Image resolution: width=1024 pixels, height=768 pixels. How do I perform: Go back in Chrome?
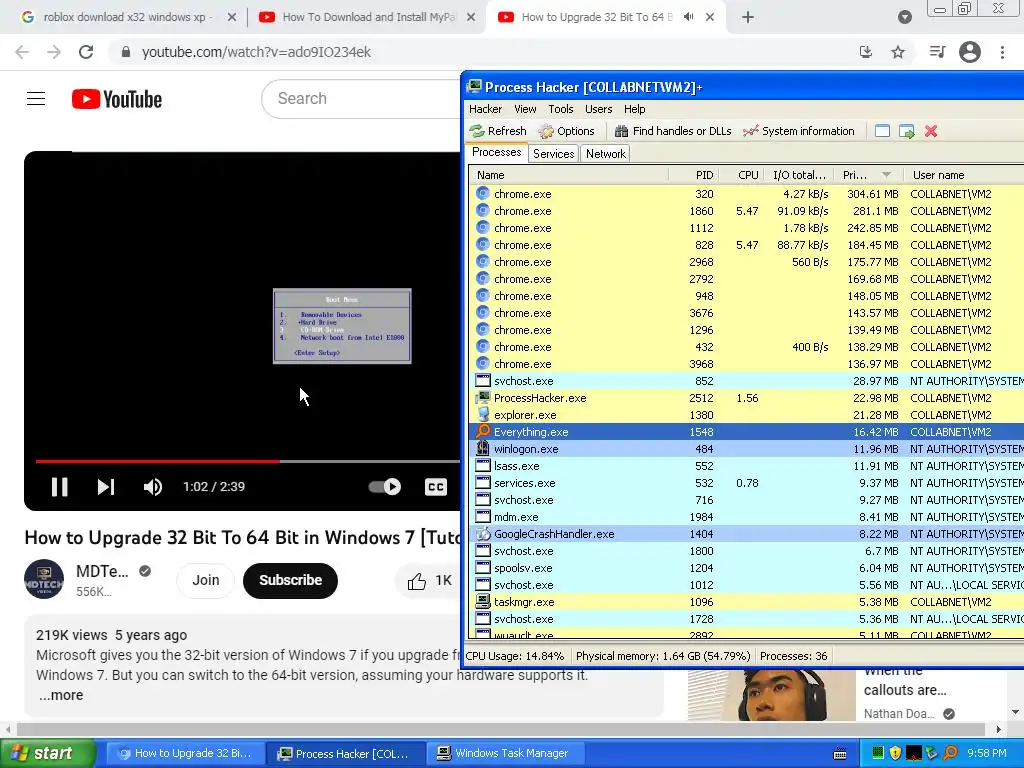(x=22, y=52)
